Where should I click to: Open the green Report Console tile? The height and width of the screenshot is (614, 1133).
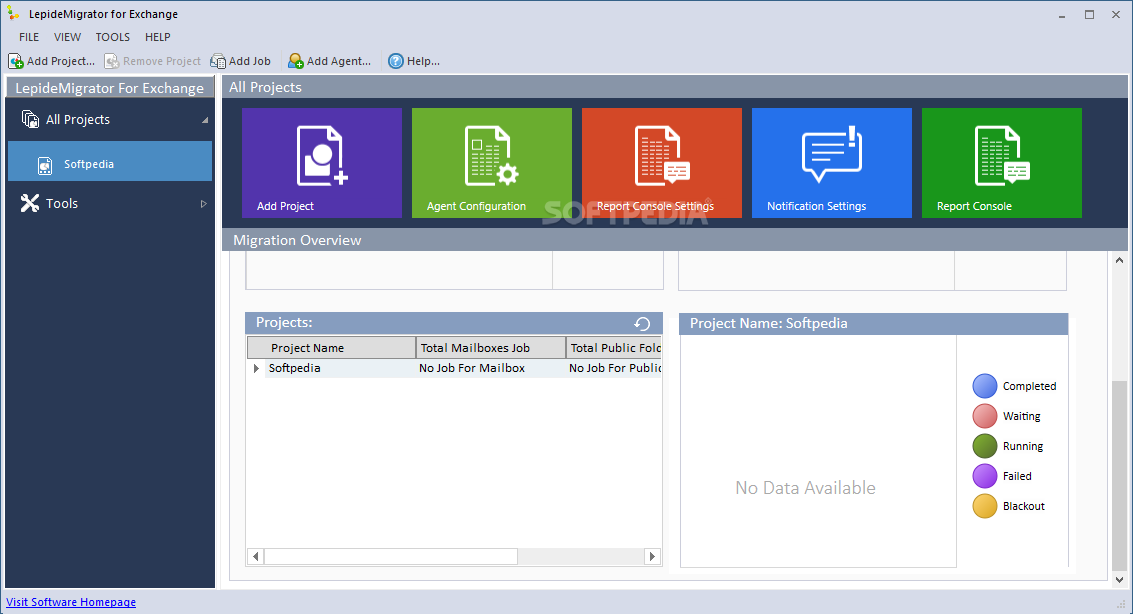[x=1001, y=163]
